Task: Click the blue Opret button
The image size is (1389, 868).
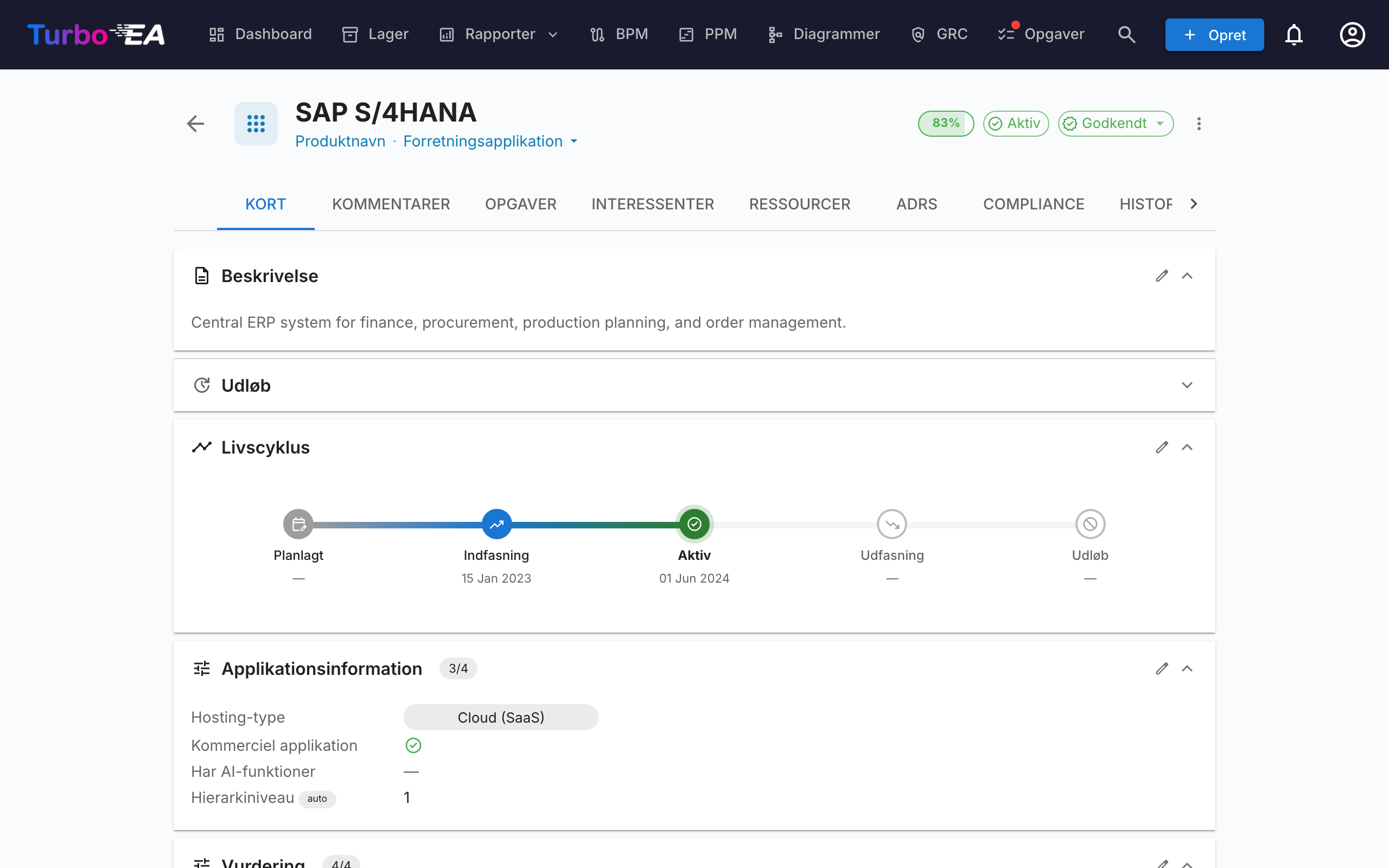Action: click(x=1214, y=34)
